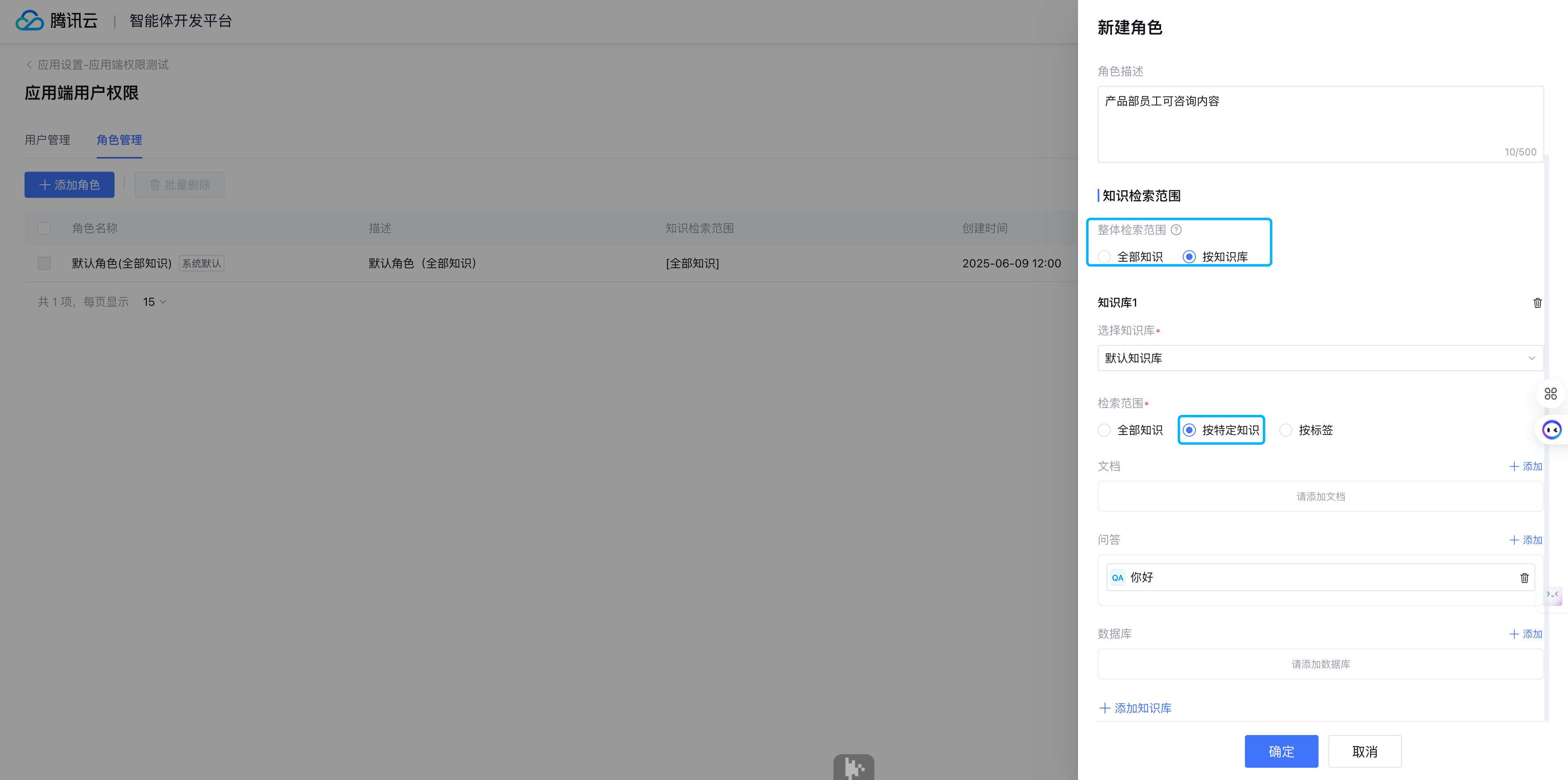1568x780 pixels.
Task: Select the 按特定知识 radio button
Action: coord(1189,430)
